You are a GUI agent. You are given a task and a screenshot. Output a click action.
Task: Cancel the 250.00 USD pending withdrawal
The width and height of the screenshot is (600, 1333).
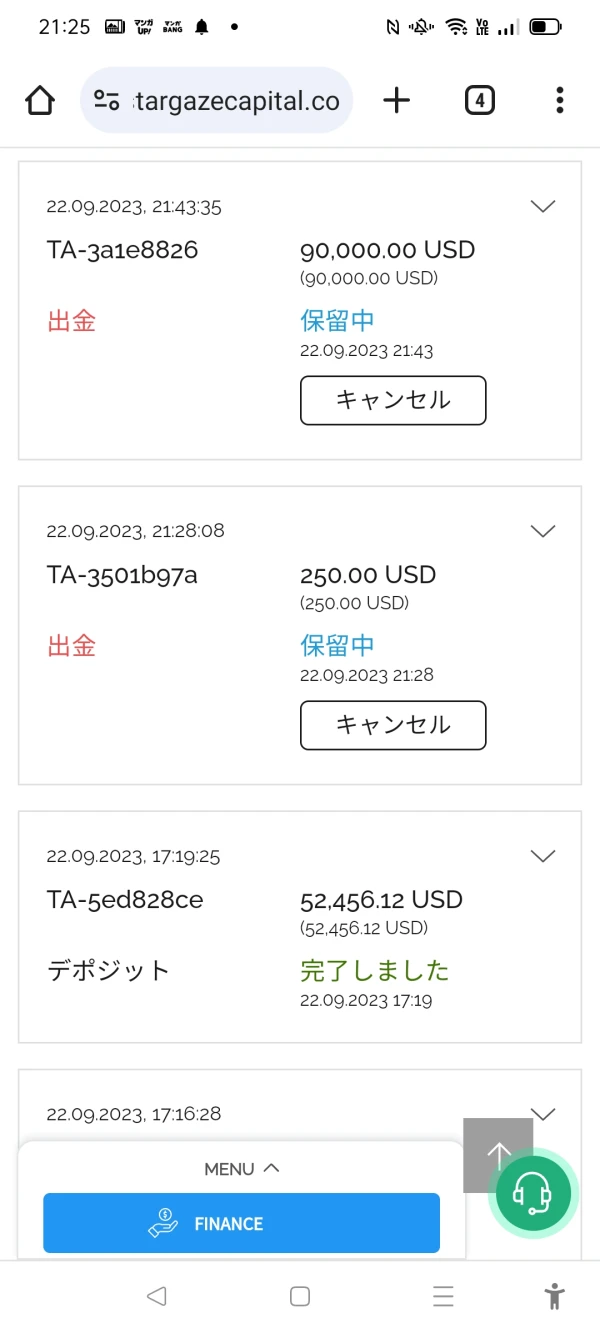tap(393, 725)
